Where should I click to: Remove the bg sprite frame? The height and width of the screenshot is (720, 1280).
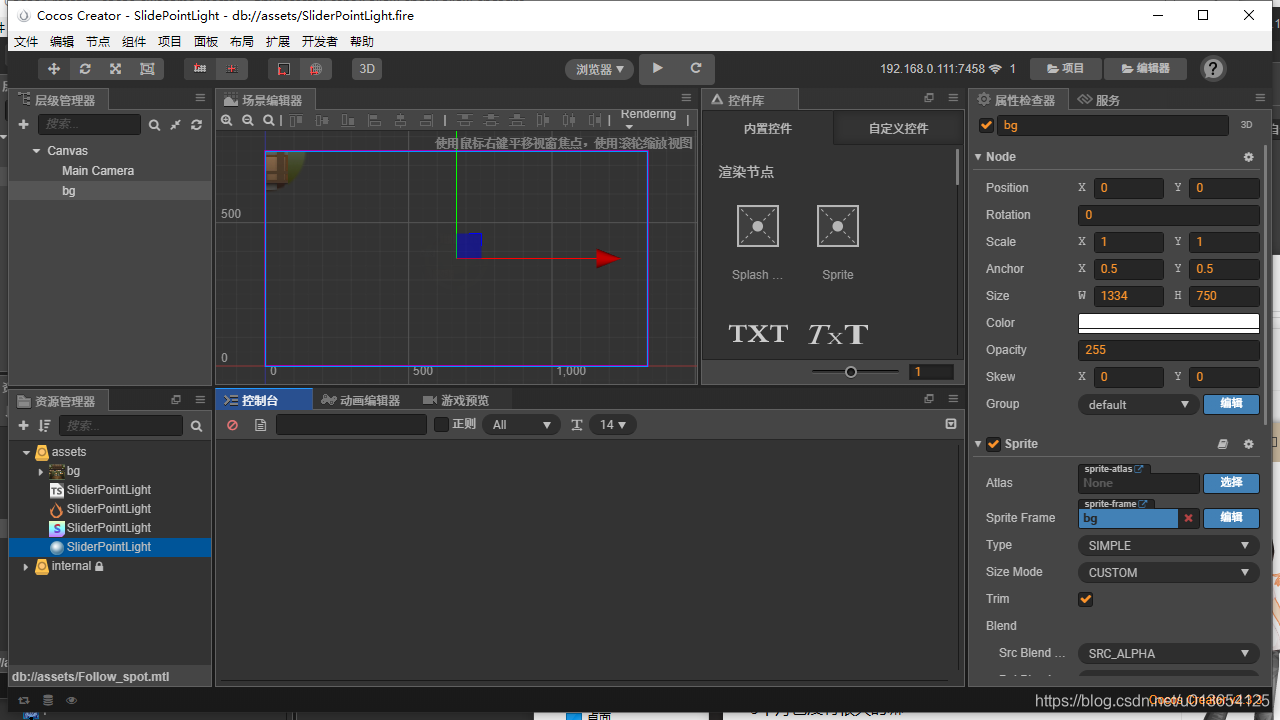(1188, 518)
